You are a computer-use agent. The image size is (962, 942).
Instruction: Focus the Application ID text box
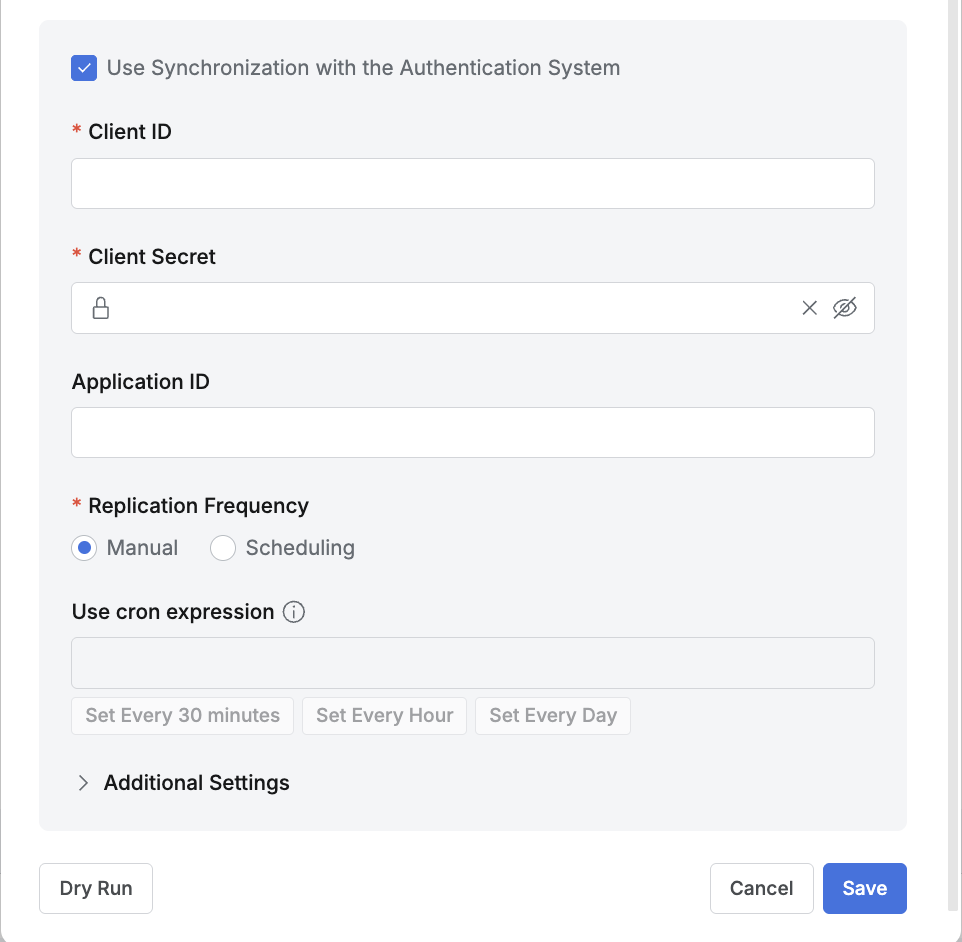click(x=472, y=432)
